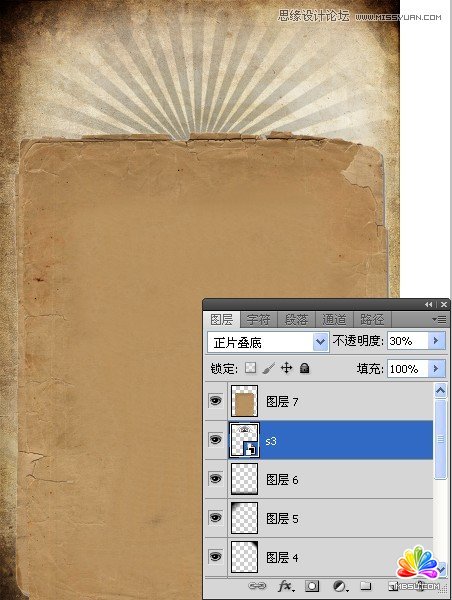Image resolution: width=452 pixels, height=600 pixels.
Task: Create new fill or adjustment layer
Action: pos(339,586)
